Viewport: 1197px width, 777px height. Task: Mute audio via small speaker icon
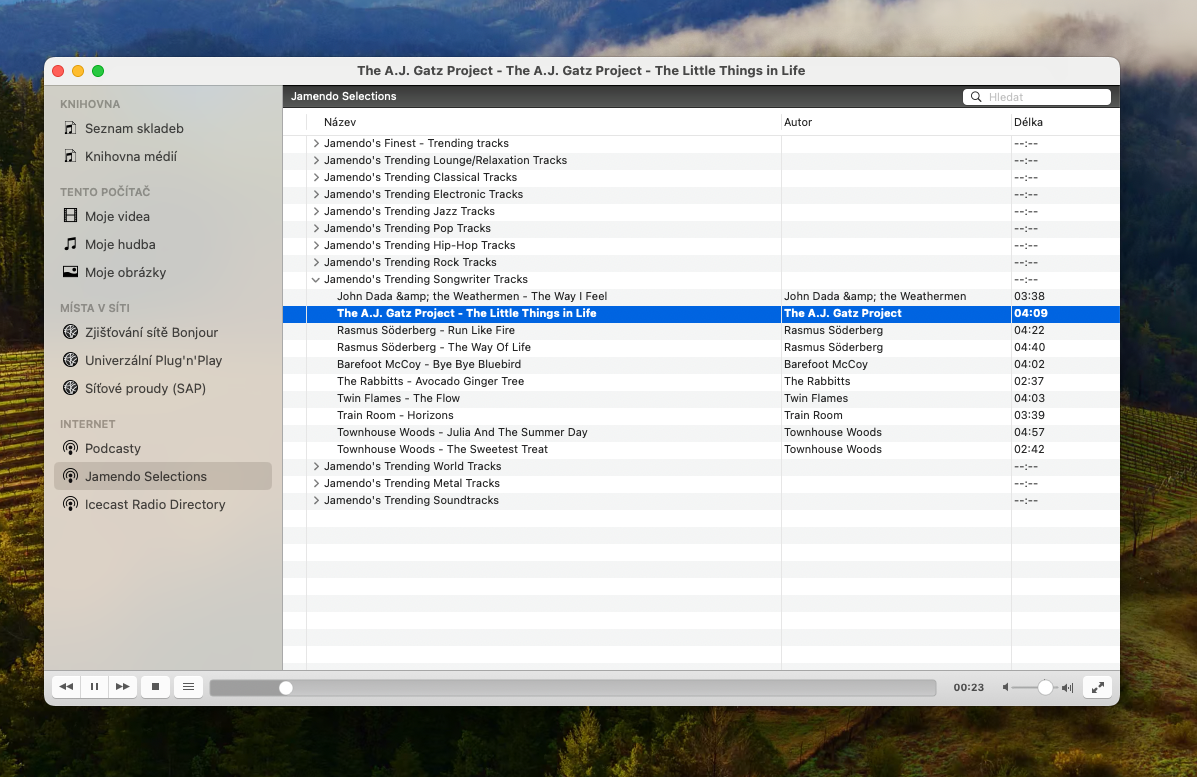coord(1005,688)
